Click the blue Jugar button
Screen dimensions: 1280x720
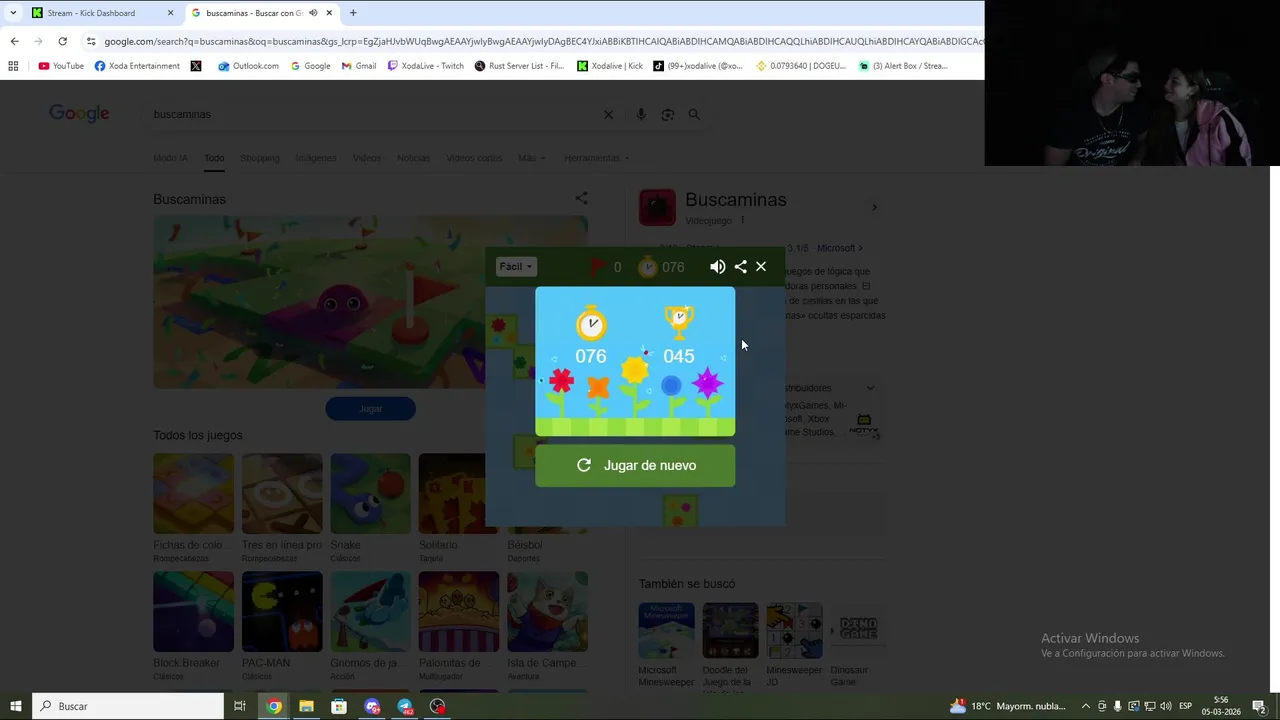tap(370, 408)
